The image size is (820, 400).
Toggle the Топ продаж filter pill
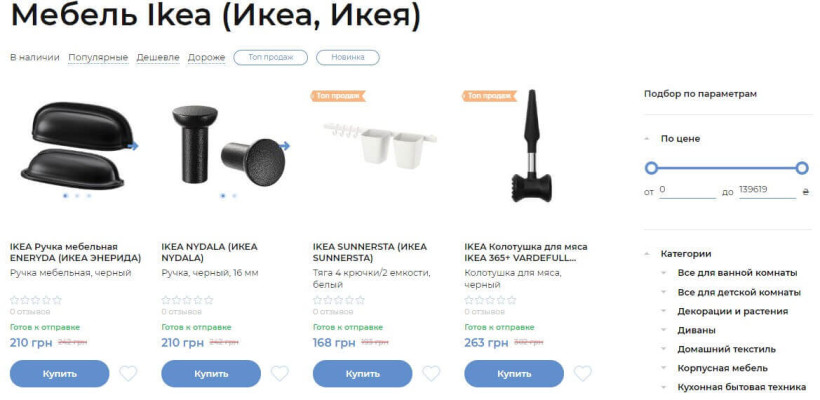pos(270,58)
